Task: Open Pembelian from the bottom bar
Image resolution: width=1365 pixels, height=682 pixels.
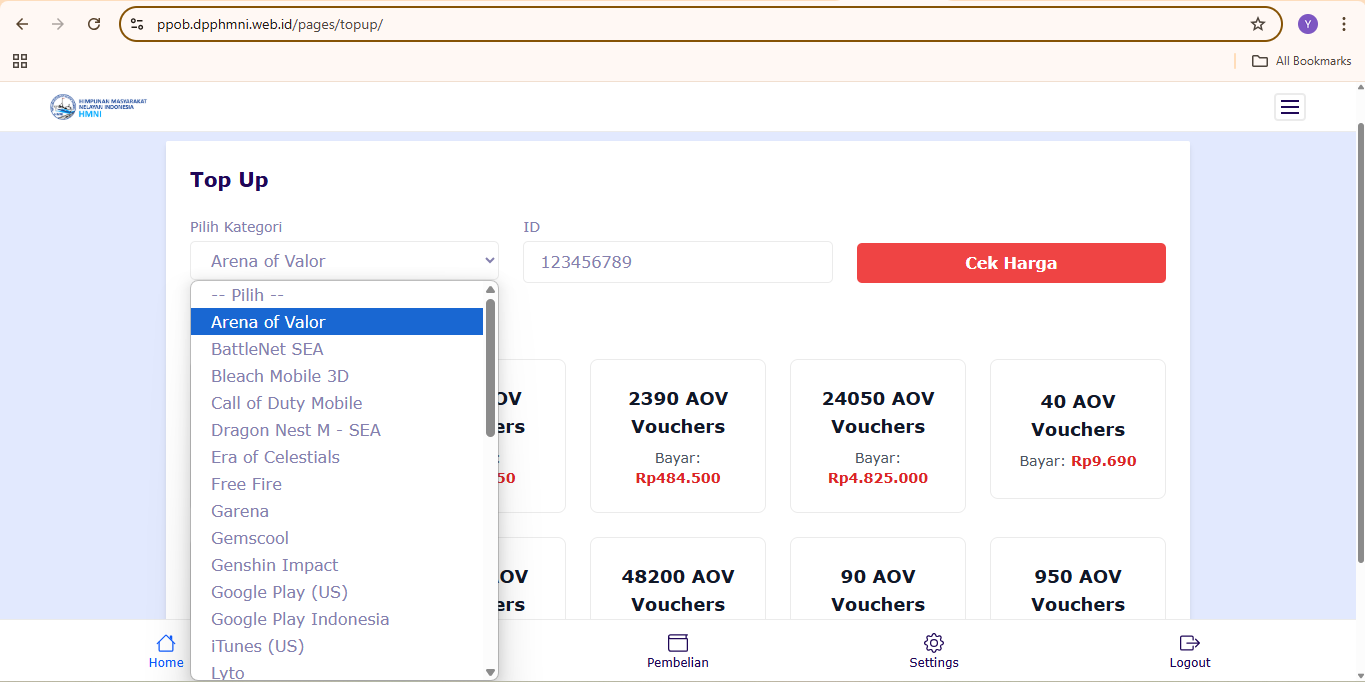Action: [677, 650]
